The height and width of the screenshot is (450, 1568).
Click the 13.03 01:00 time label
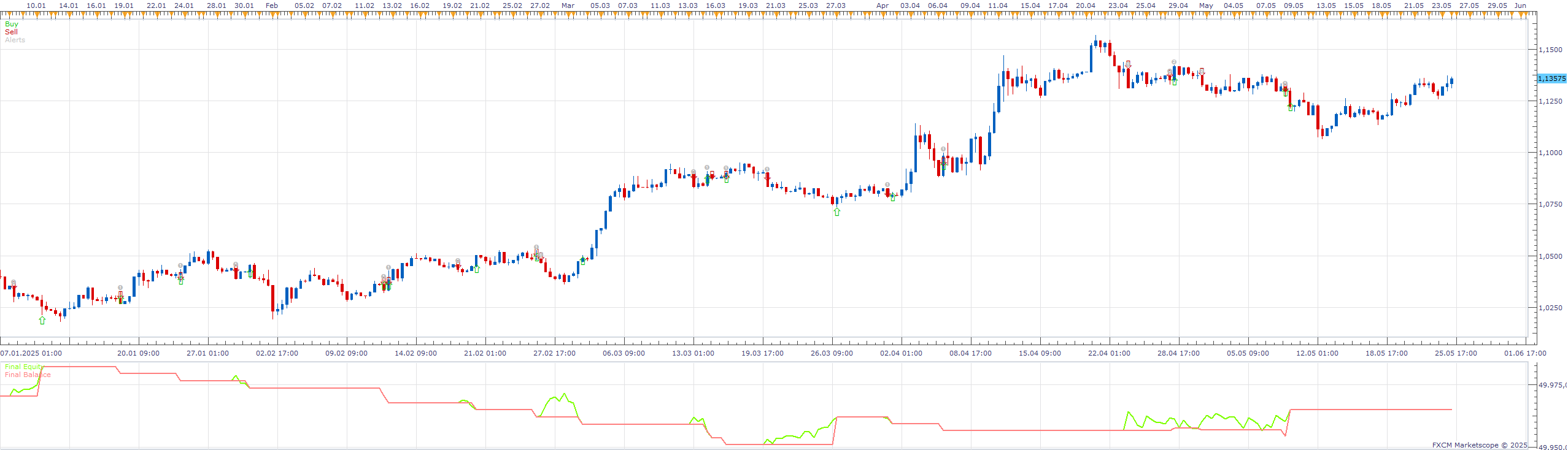click(x=693, y=353)
